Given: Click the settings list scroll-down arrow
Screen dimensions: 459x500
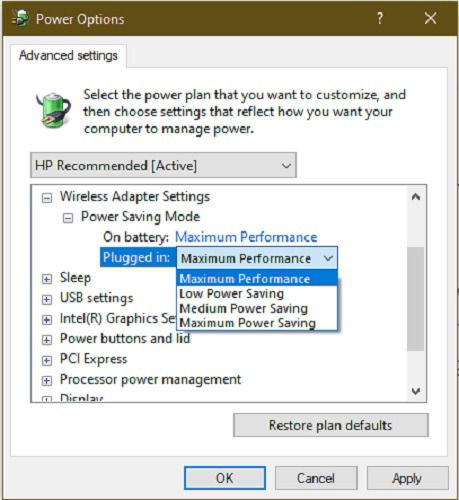Looking at the screenshot, I should pos(416,391).
